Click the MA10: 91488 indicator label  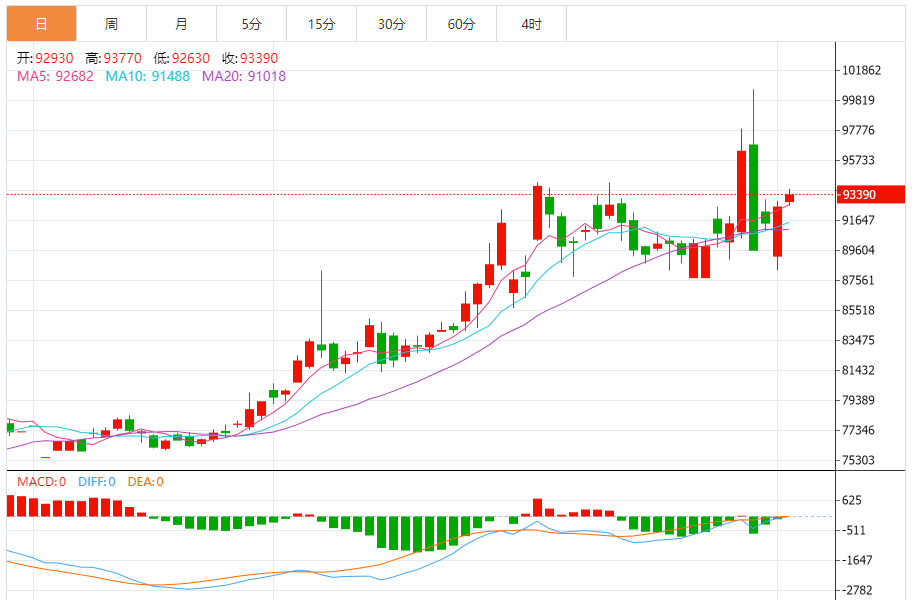[148, 76]
